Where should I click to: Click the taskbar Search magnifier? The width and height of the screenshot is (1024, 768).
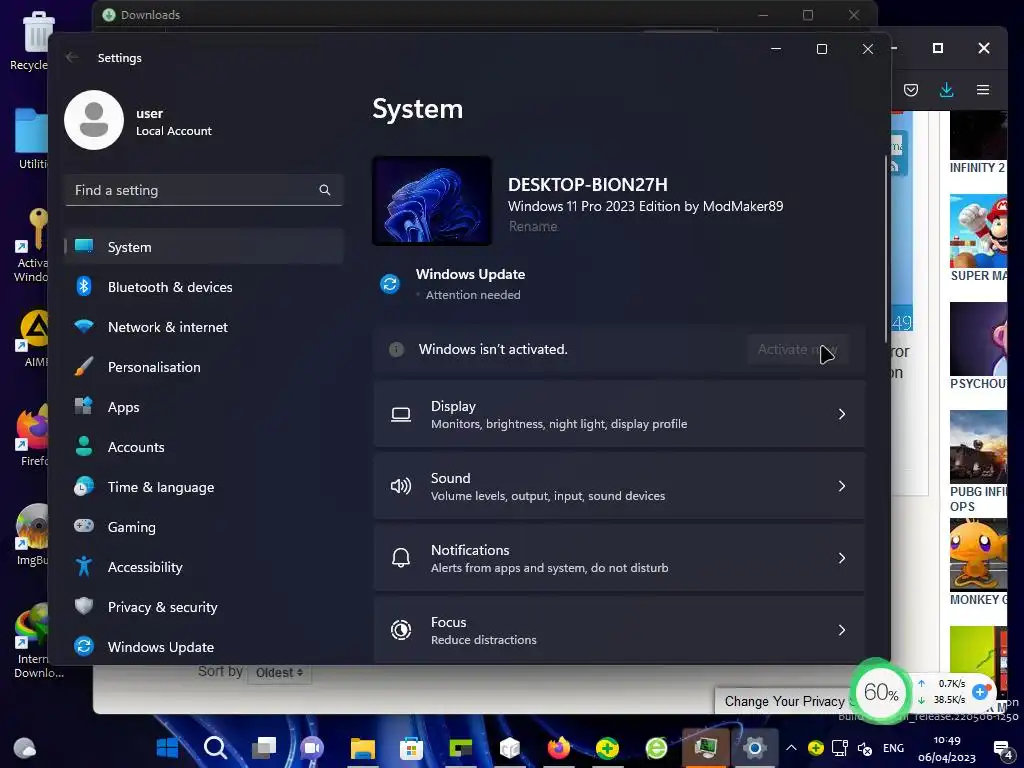click(215, 748)
